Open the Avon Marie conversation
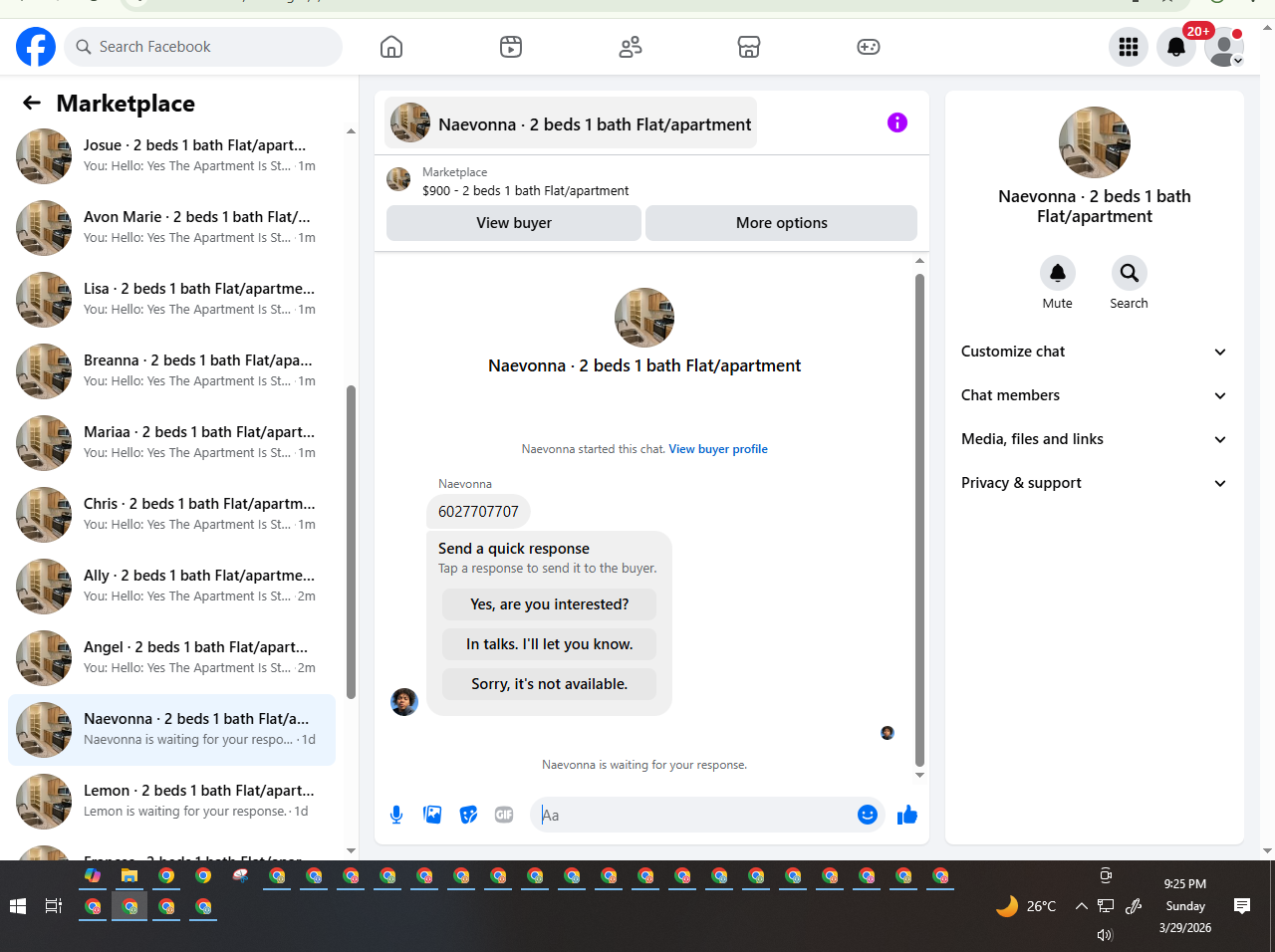This screenshot has width=1275, height=952. pyautogui.click(x=171, y=228)
